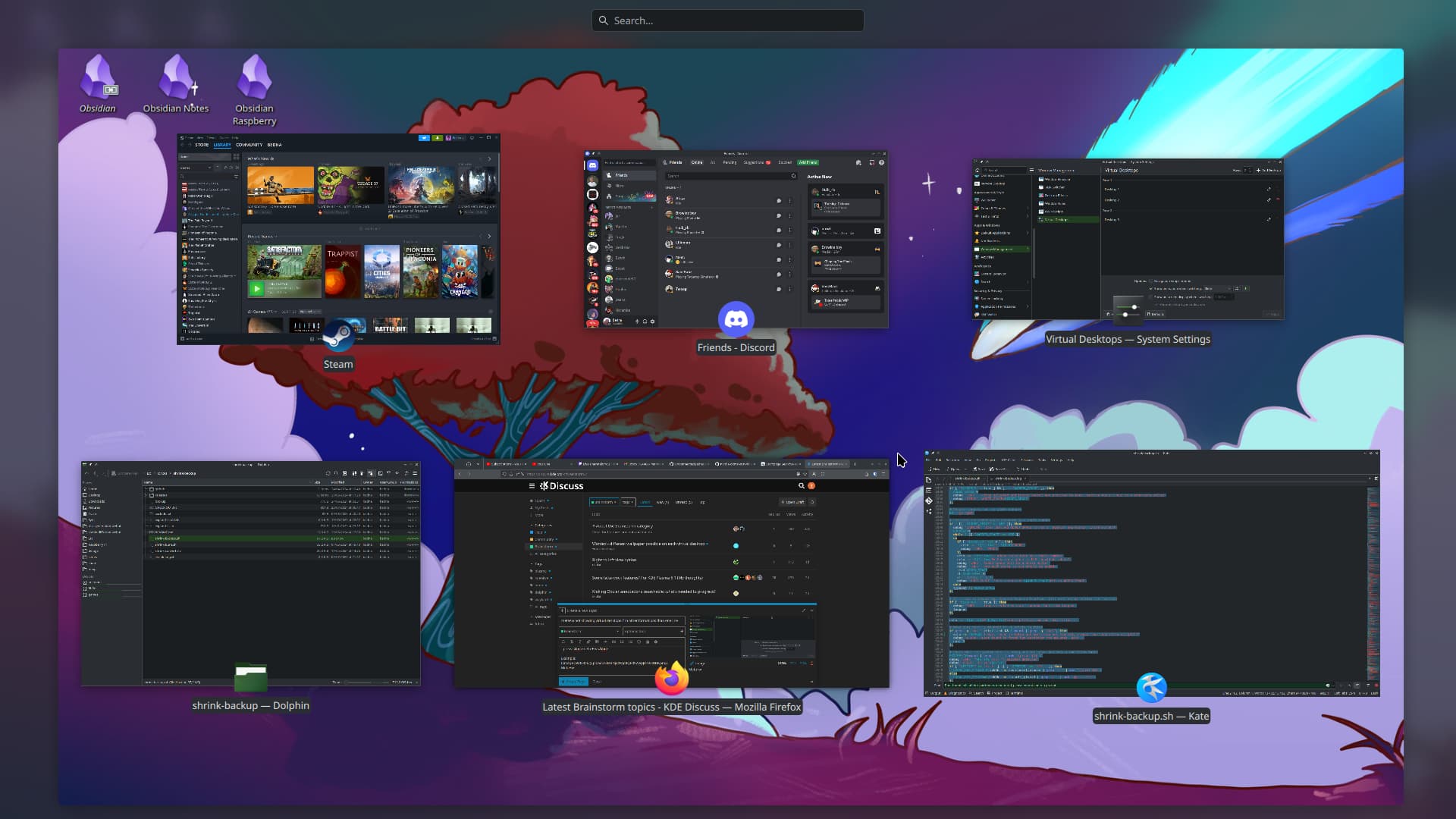Activate the shrink-backup.sh Kate window thumbnail

[1151, 573]
